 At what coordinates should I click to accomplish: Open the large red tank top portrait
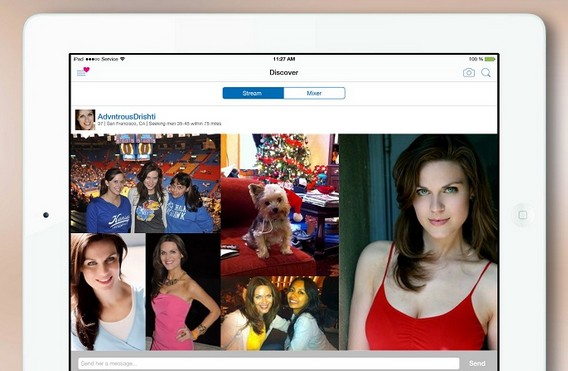point(418,242)
